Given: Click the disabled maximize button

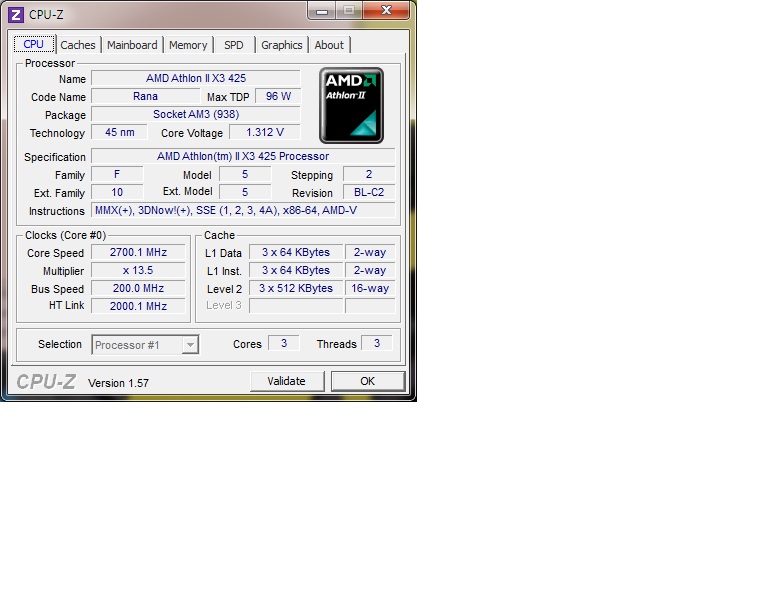Looking at the screenshot, I should coord(349,10).
